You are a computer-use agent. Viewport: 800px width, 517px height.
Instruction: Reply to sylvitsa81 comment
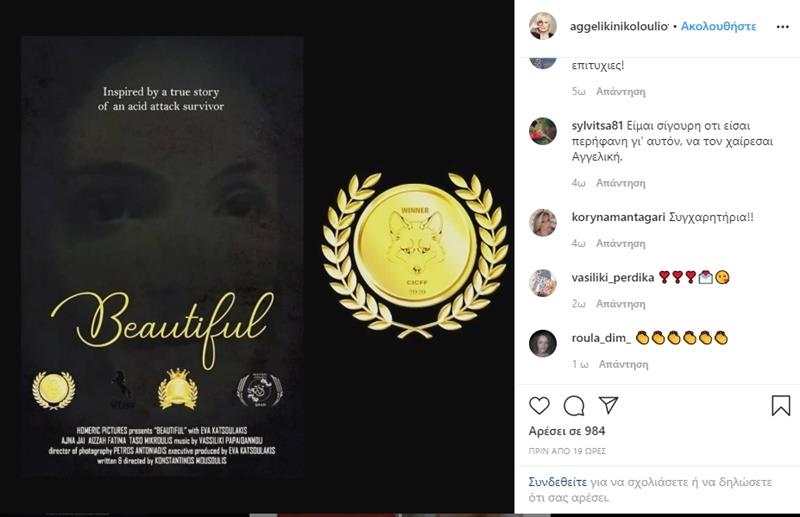tap(620, 183)
